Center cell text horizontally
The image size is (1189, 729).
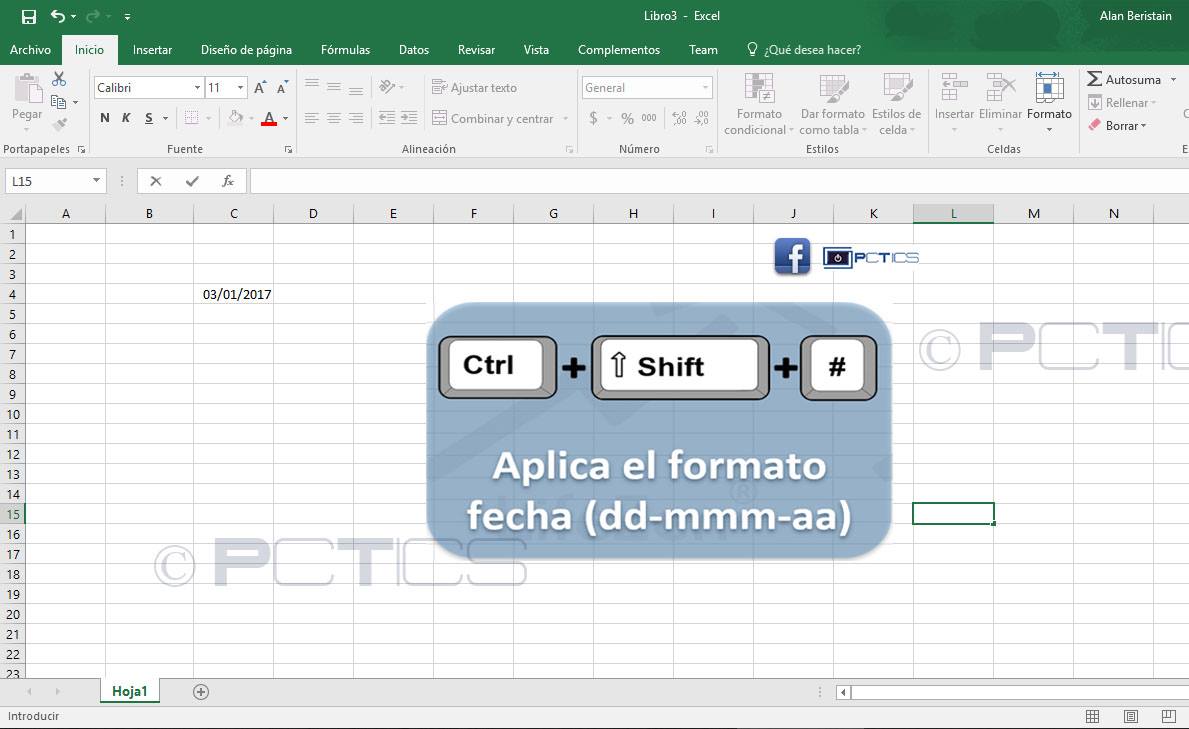click(334, 118)
